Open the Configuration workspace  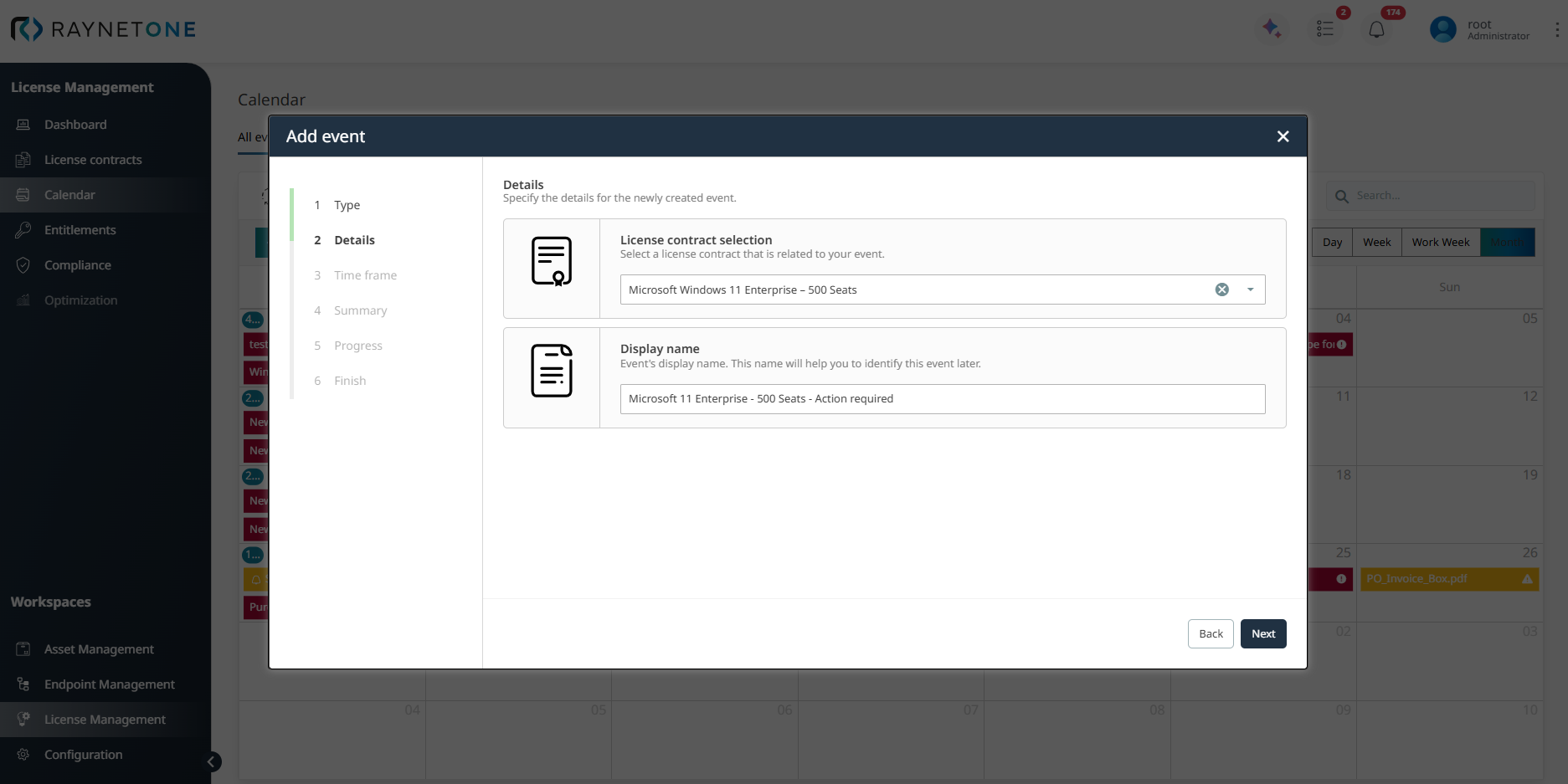(x=84, y=755)
